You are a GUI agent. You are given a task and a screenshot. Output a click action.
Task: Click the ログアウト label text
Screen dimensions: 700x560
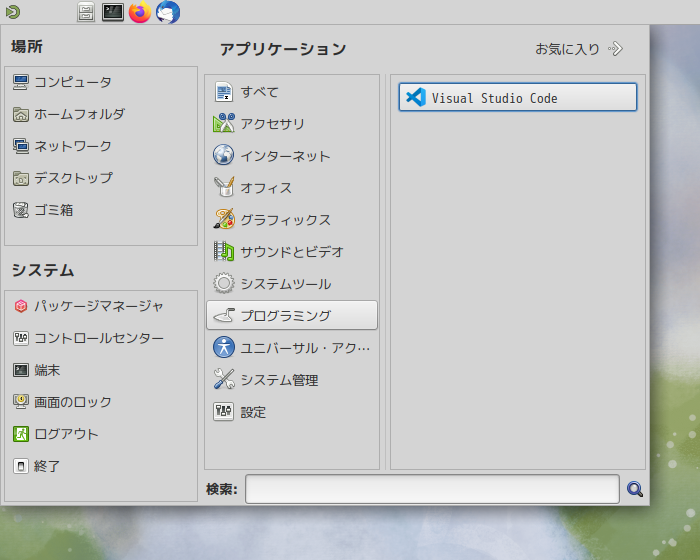coord(66,434)
